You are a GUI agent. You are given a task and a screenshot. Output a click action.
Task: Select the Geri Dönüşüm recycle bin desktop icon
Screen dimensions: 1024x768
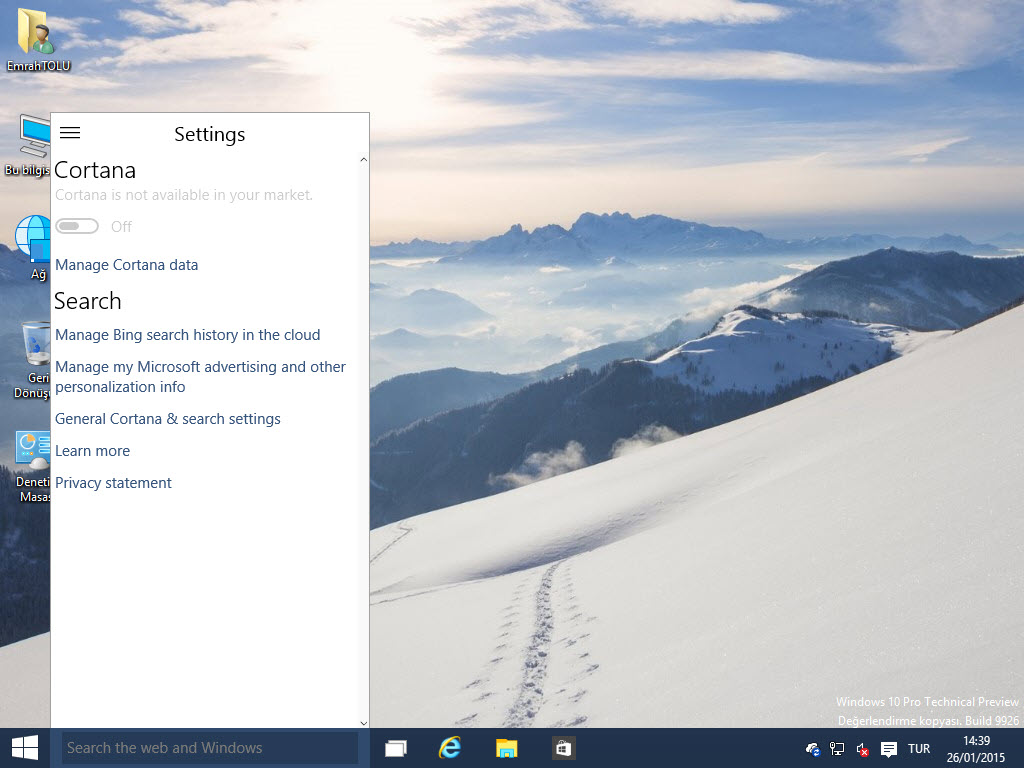(x=31, y=360)
